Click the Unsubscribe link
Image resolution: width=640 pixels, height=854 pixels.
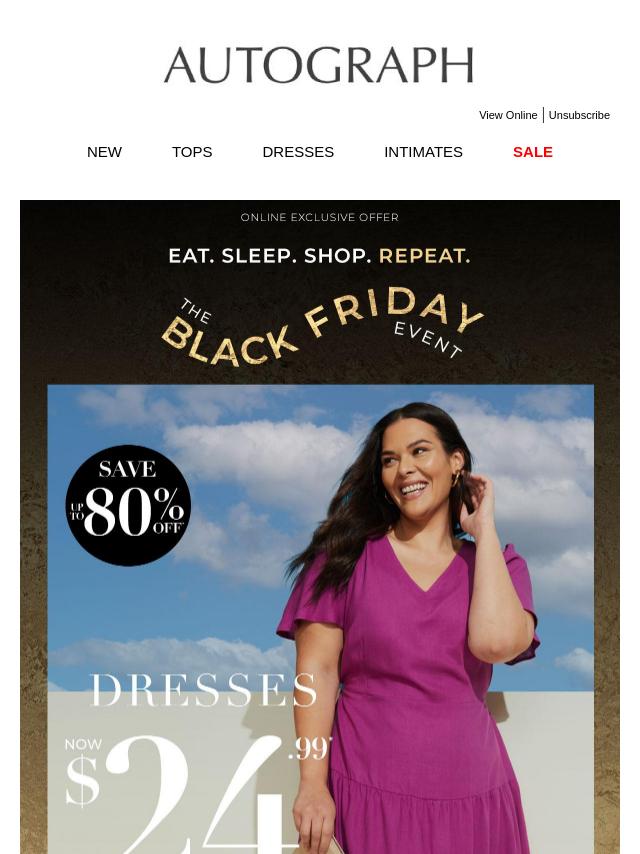click(x=579, y=115)
